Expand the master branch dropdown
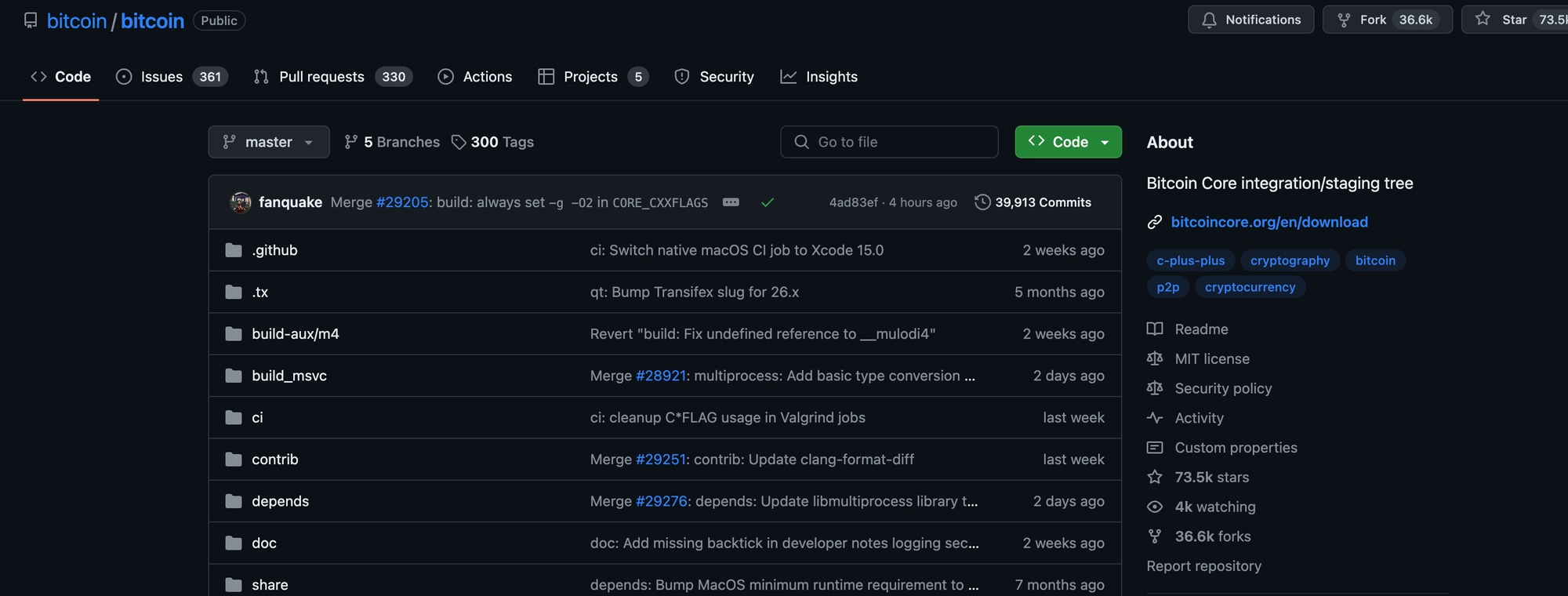 (269, 142)
